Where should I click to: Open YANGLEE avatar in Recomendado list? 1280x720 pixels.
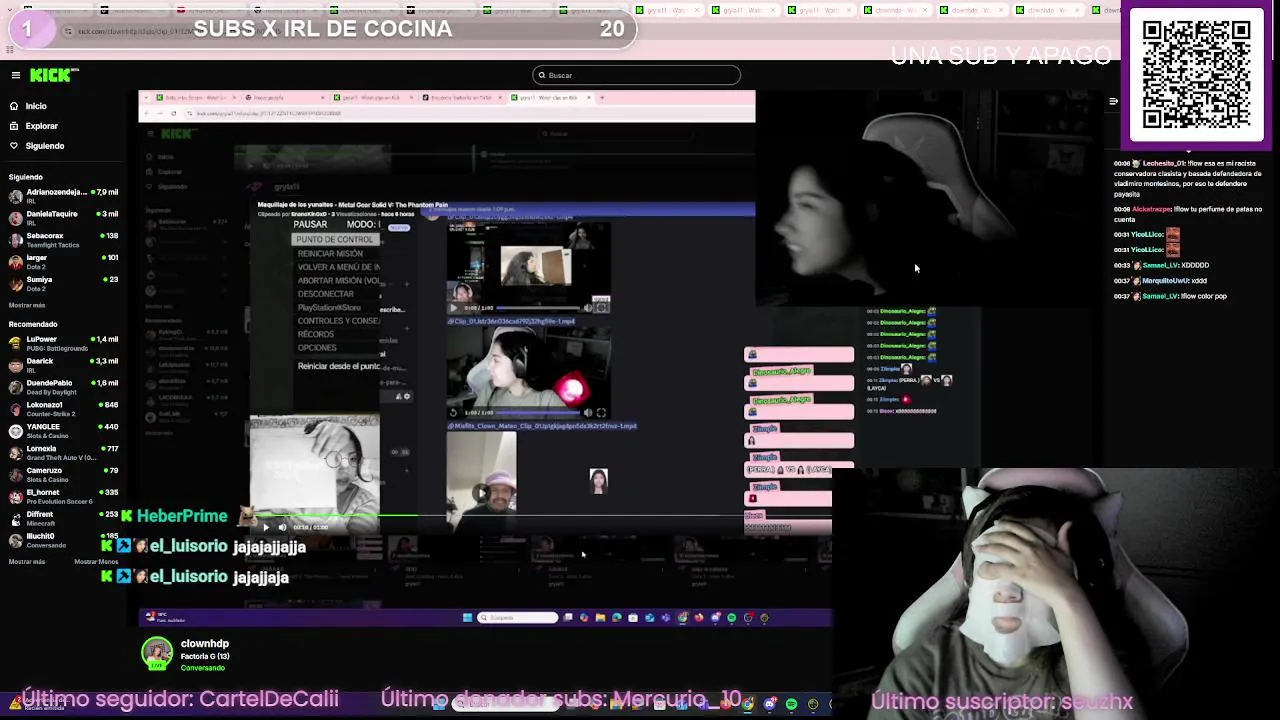click(15, 431)
